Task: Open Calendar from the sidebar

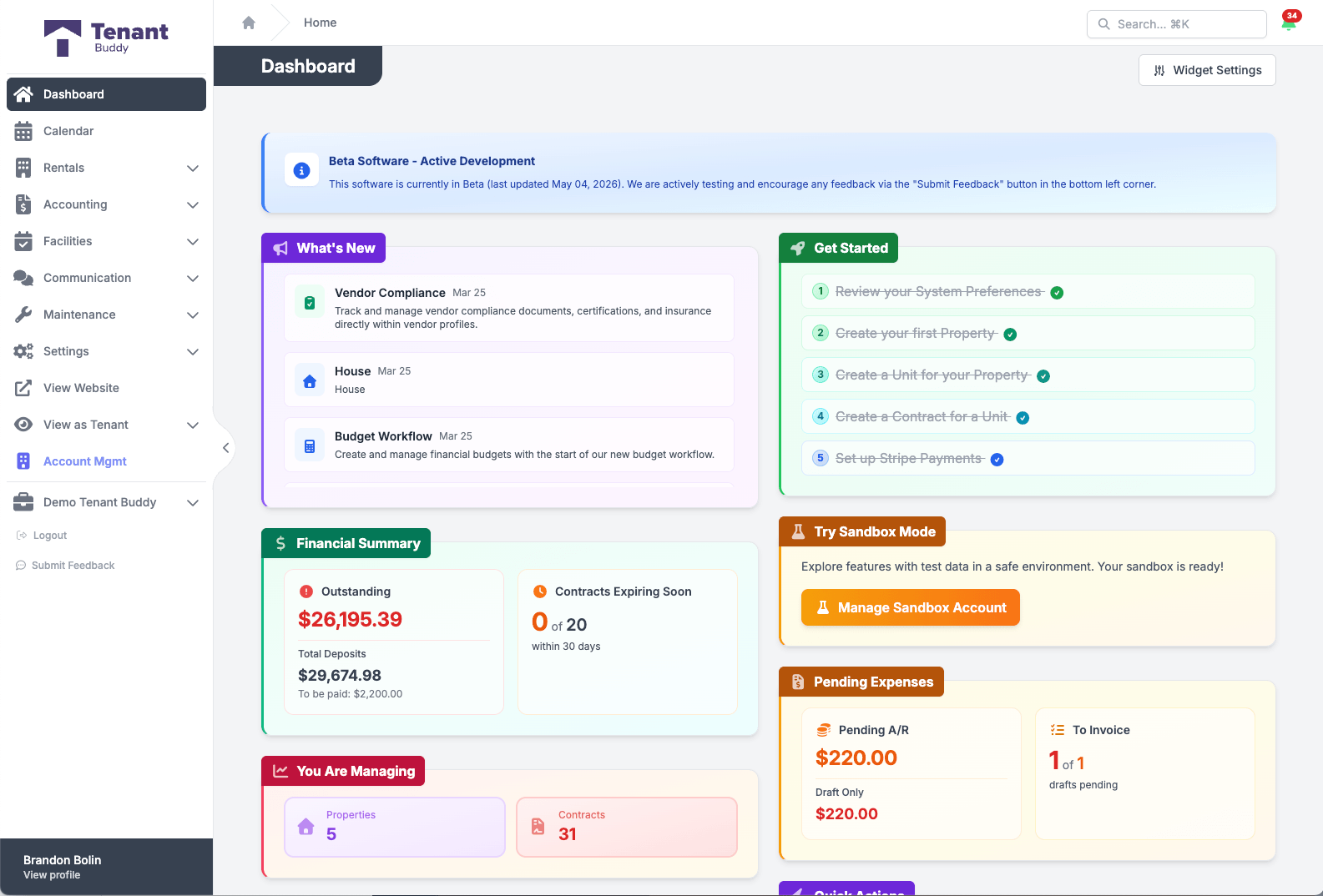Action: click(106, 131)
